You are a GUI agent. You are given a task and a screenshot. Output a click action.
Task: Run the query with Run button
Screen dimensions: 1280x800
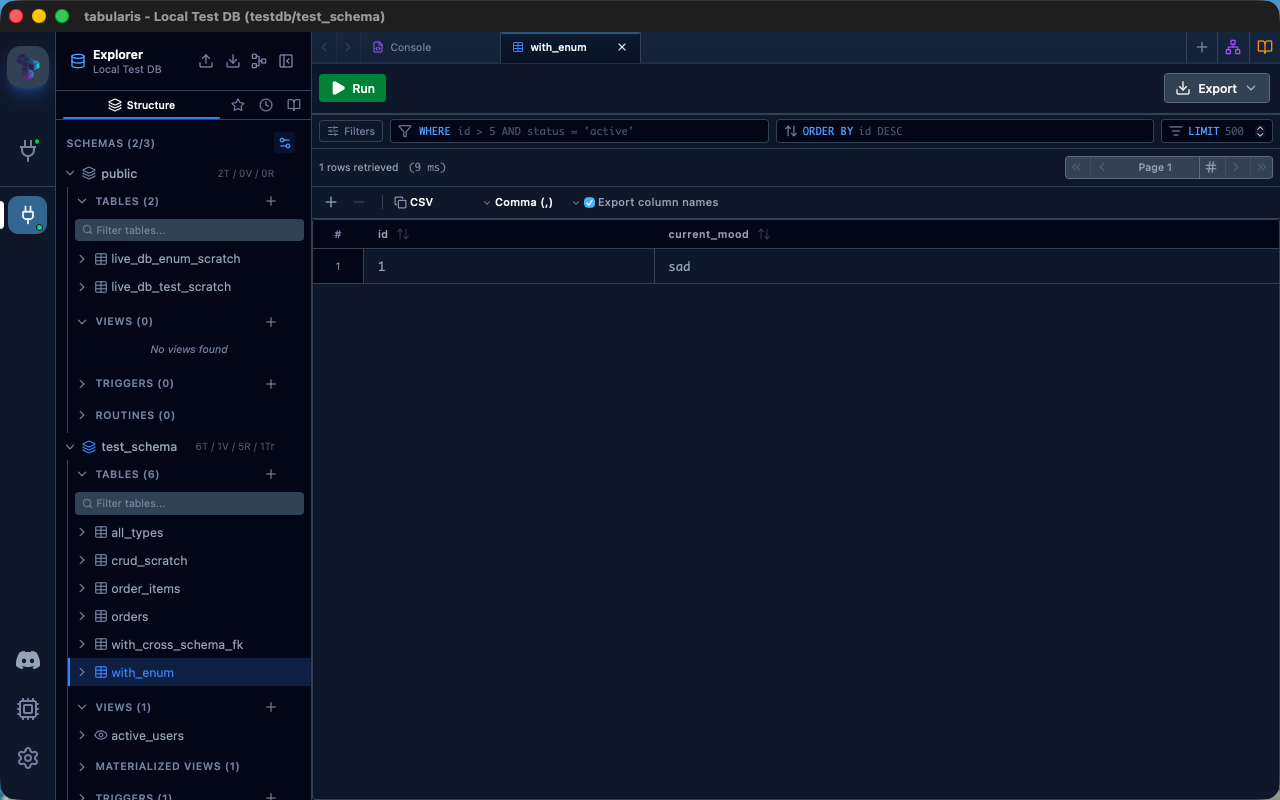pos(352,88)
